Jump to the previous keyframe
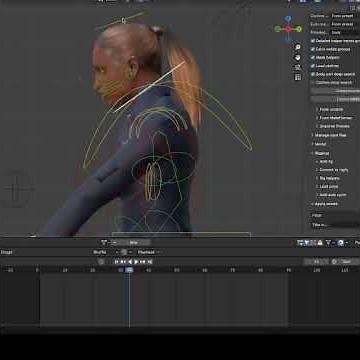360x360 pixels. (x=123, y=262)
